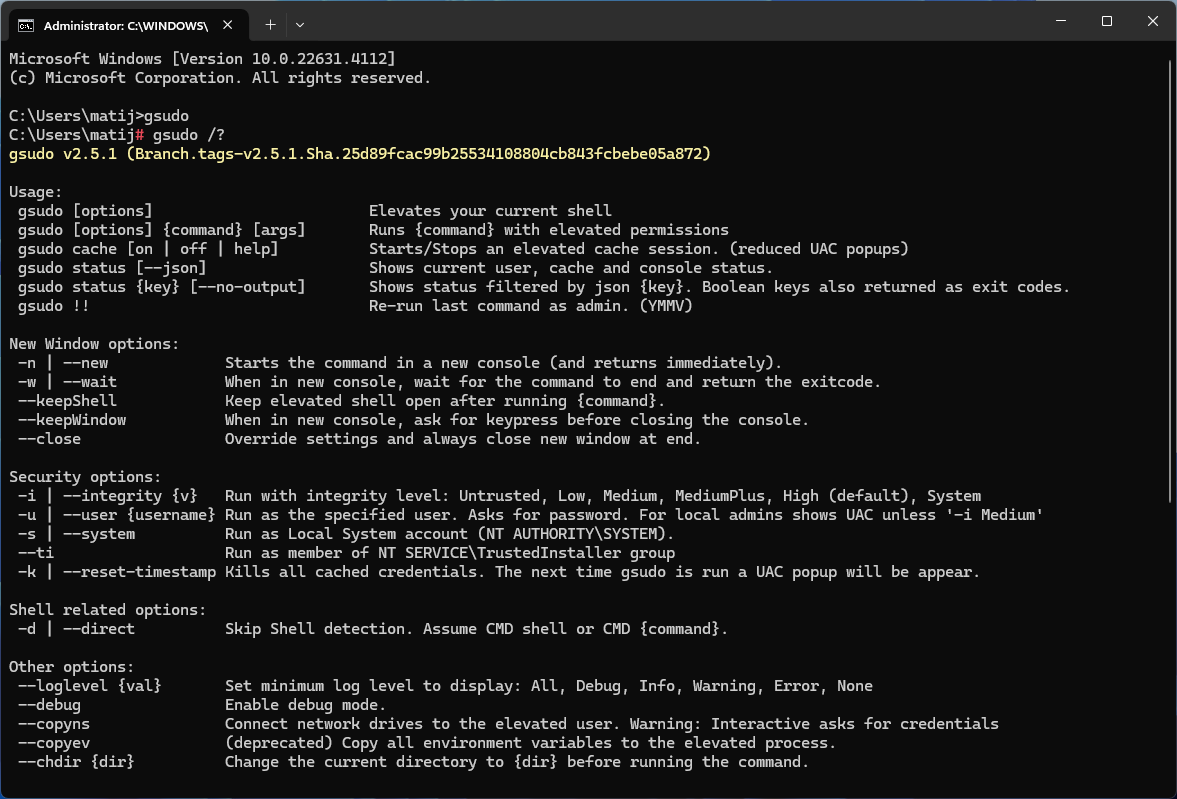
Task: Select the Administrator: C:\WINDOWS\ tab
Action: tap(129, 26)
